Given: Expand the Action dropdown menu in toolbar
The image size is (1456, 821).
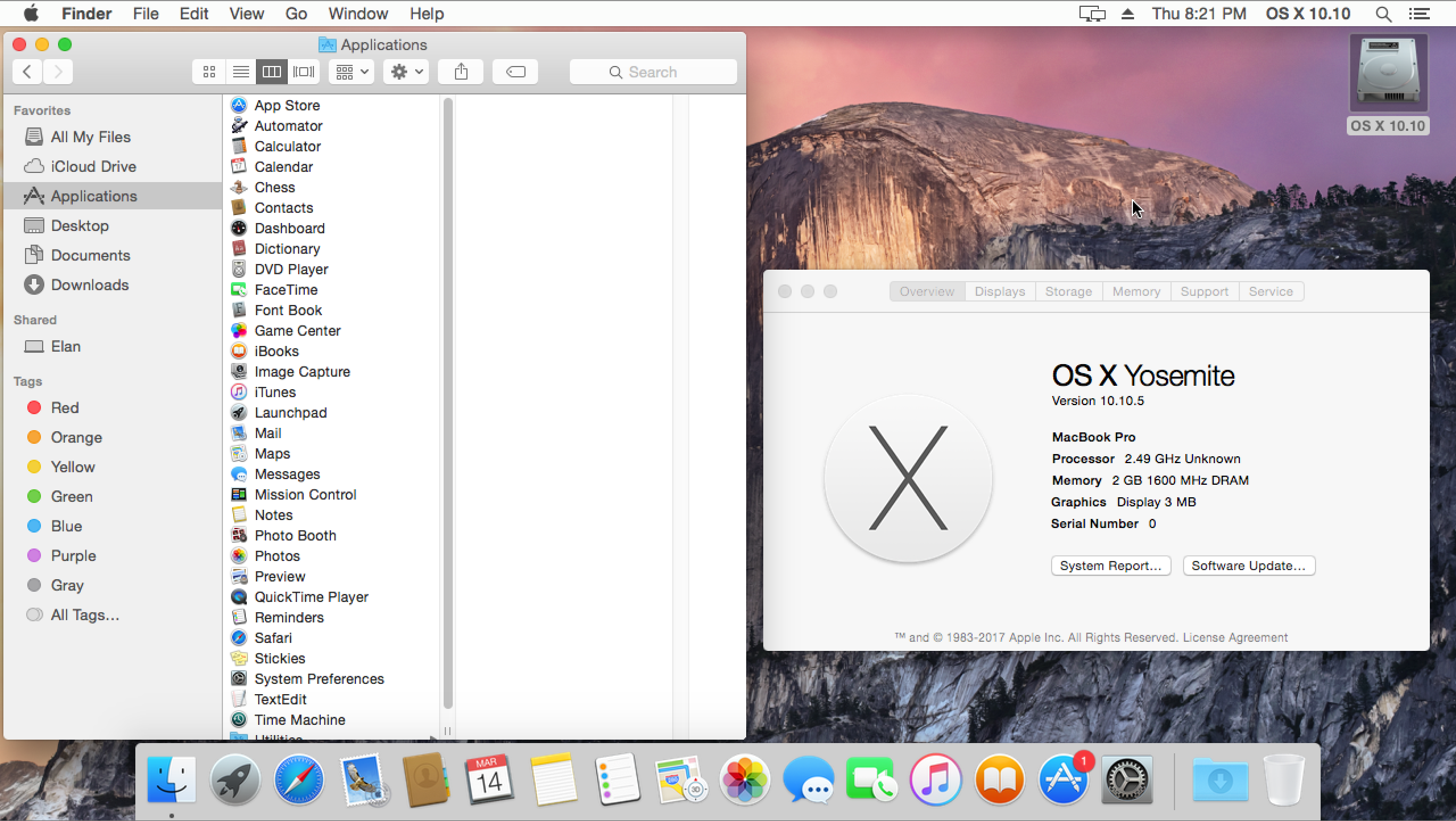Looking at the screenshot, I should 406,71.
